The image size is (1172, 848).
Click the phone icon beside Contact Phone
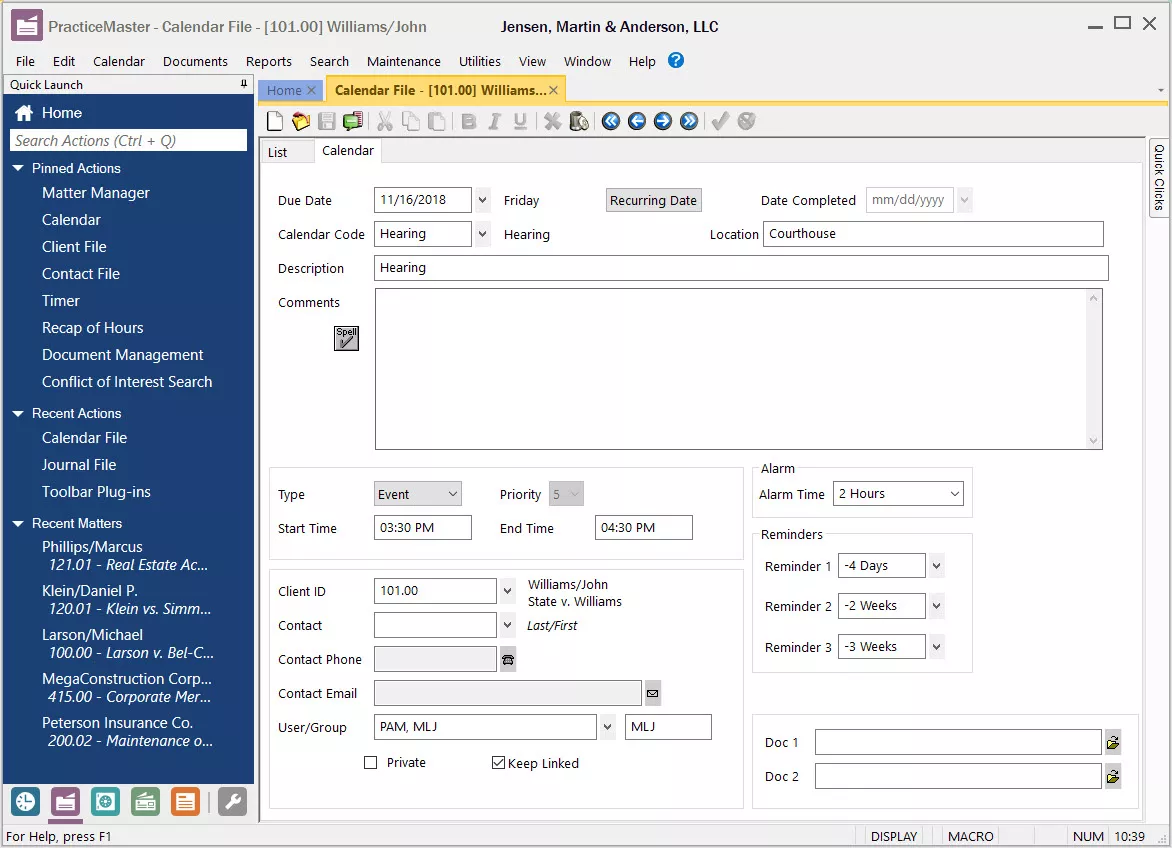[508, 659]
